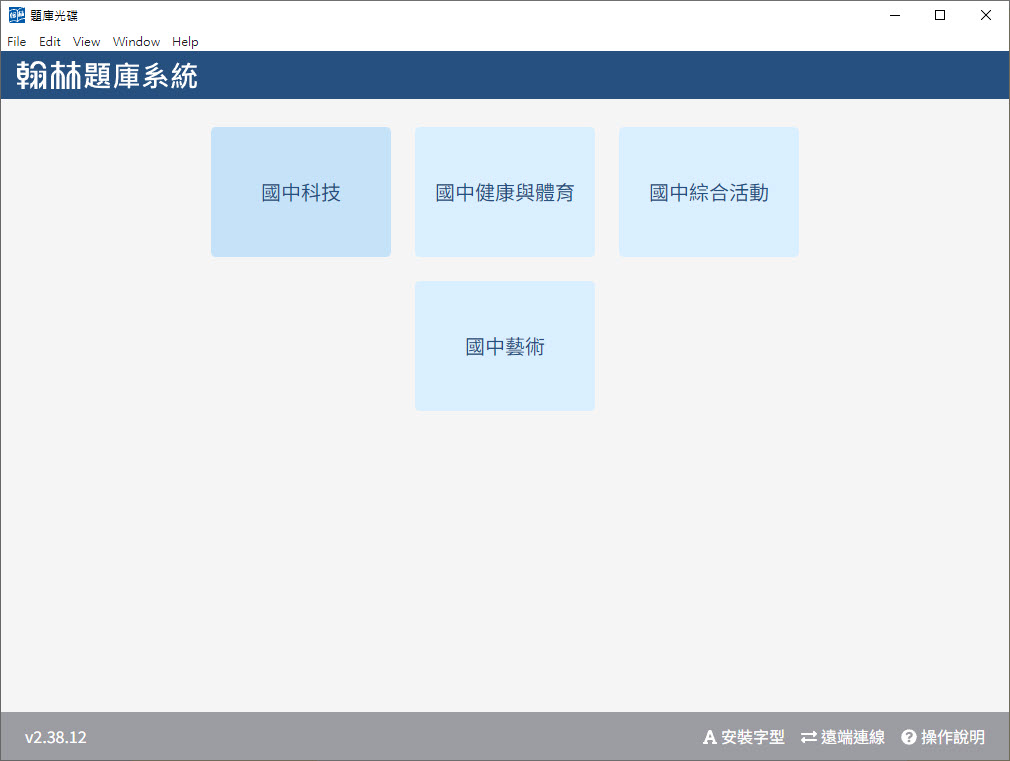
Task: Click the 翰林題庫系統 header title
Action: click(x=107, y=75)
